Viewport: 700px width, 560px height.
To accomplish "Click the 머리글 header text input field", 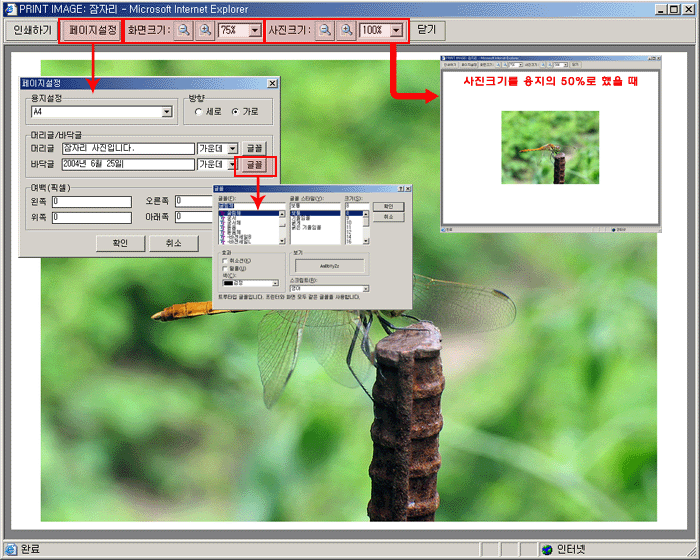I will point(127,148).
